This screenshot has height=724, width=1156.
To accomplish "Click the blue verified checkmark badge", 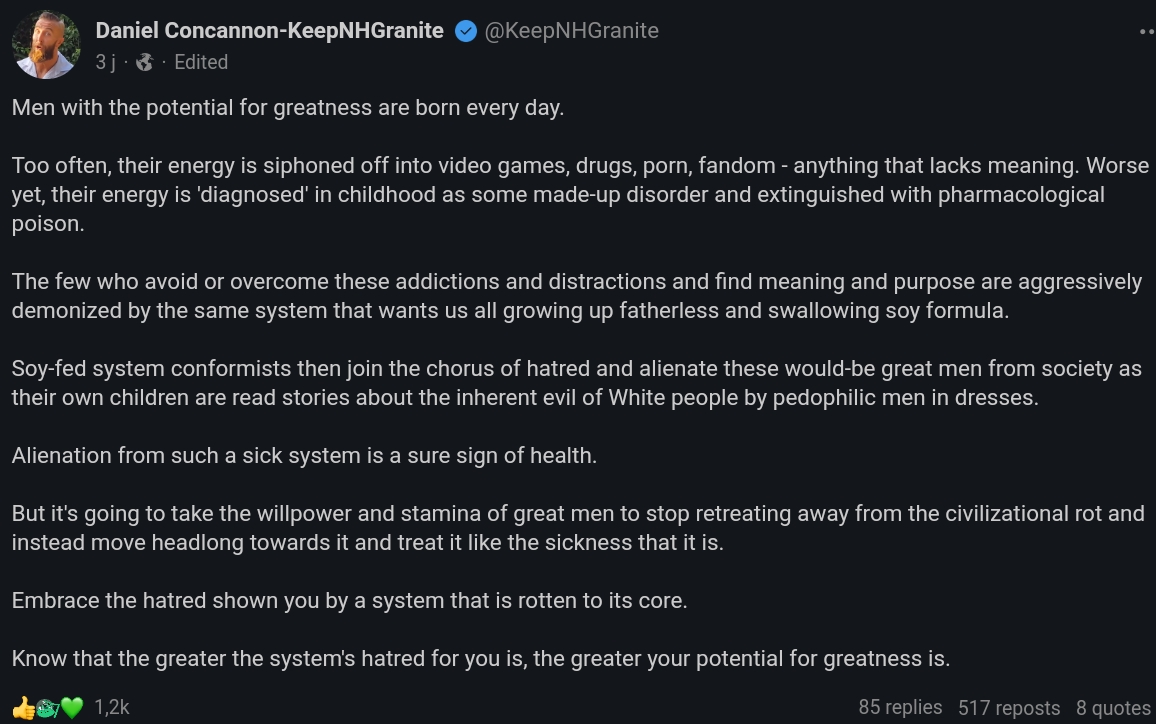I will pos(465,31).
